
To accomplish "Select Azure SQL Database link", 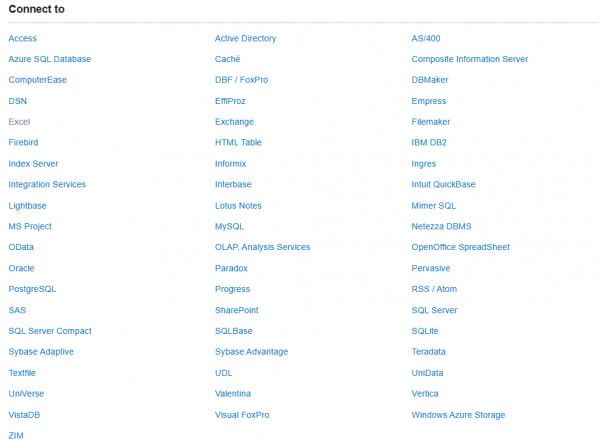I will tap(50, 59).
